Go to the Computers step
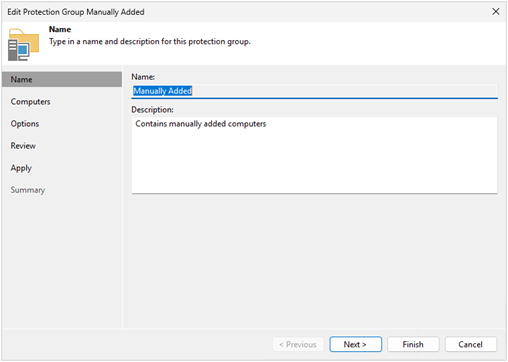This screenshot has width=508, height=362. click(x=30, y=102)
